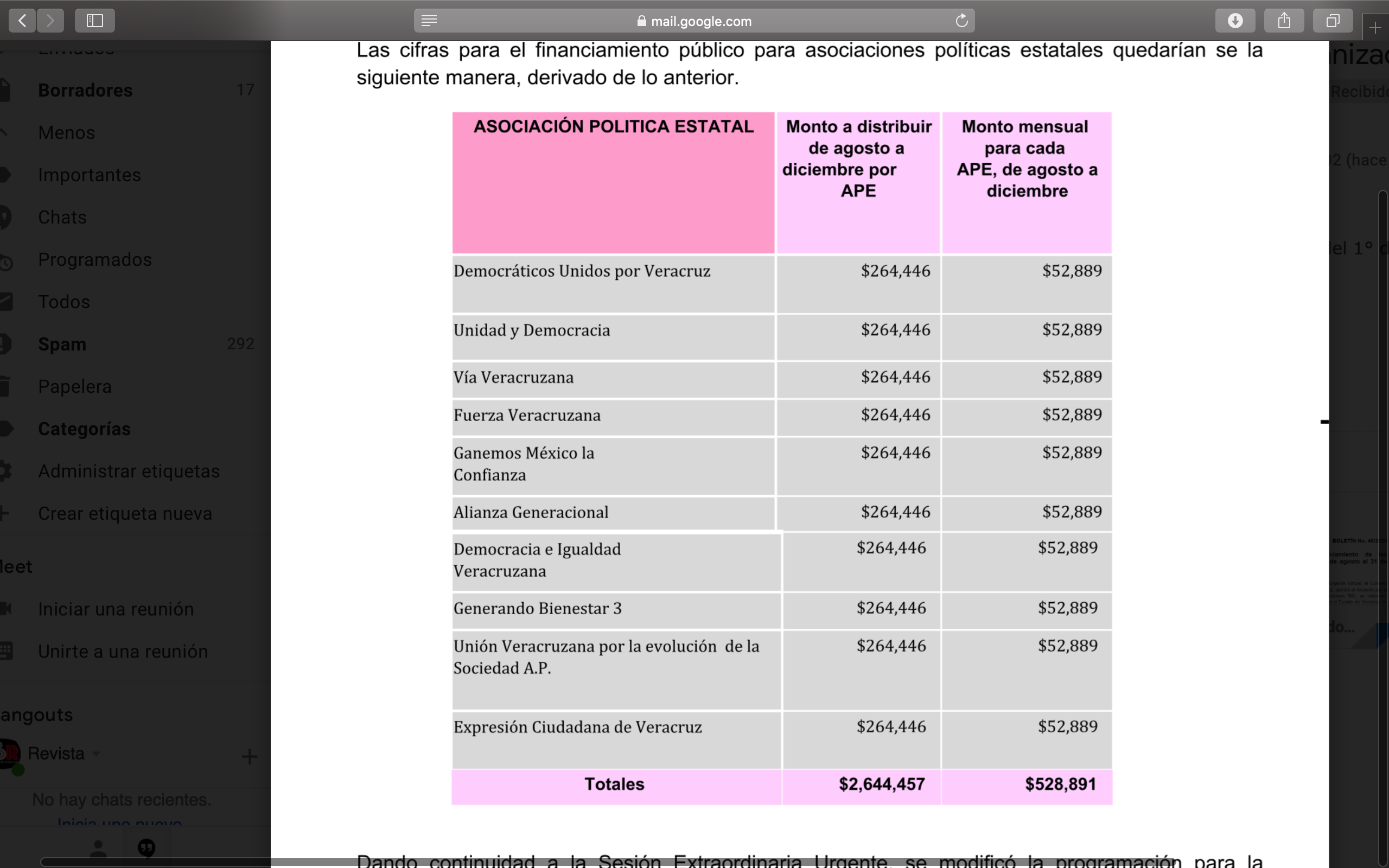Click $52,889 in Generando Bienestar 3 row

click(x=1068, y=608)
